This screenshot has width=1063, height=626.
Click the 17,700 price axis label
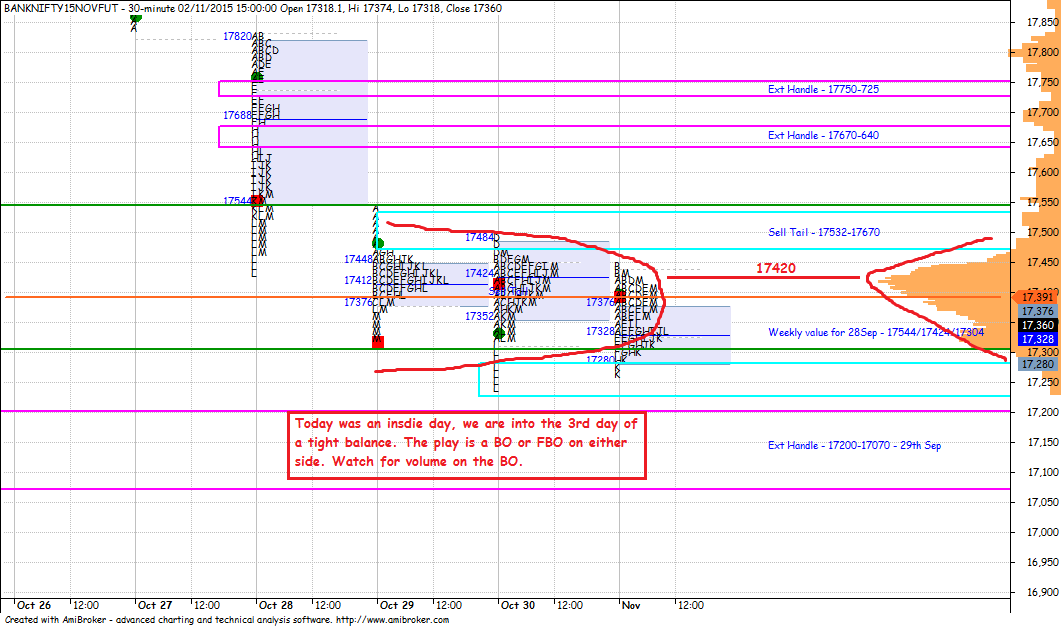(x=1043, y=112)
